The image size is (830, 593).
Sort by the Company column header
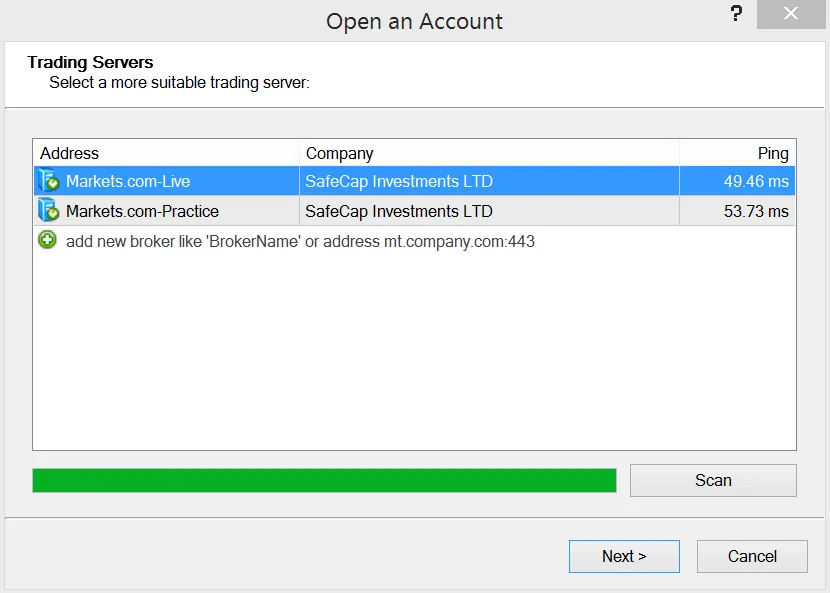(x=489, y=153)
